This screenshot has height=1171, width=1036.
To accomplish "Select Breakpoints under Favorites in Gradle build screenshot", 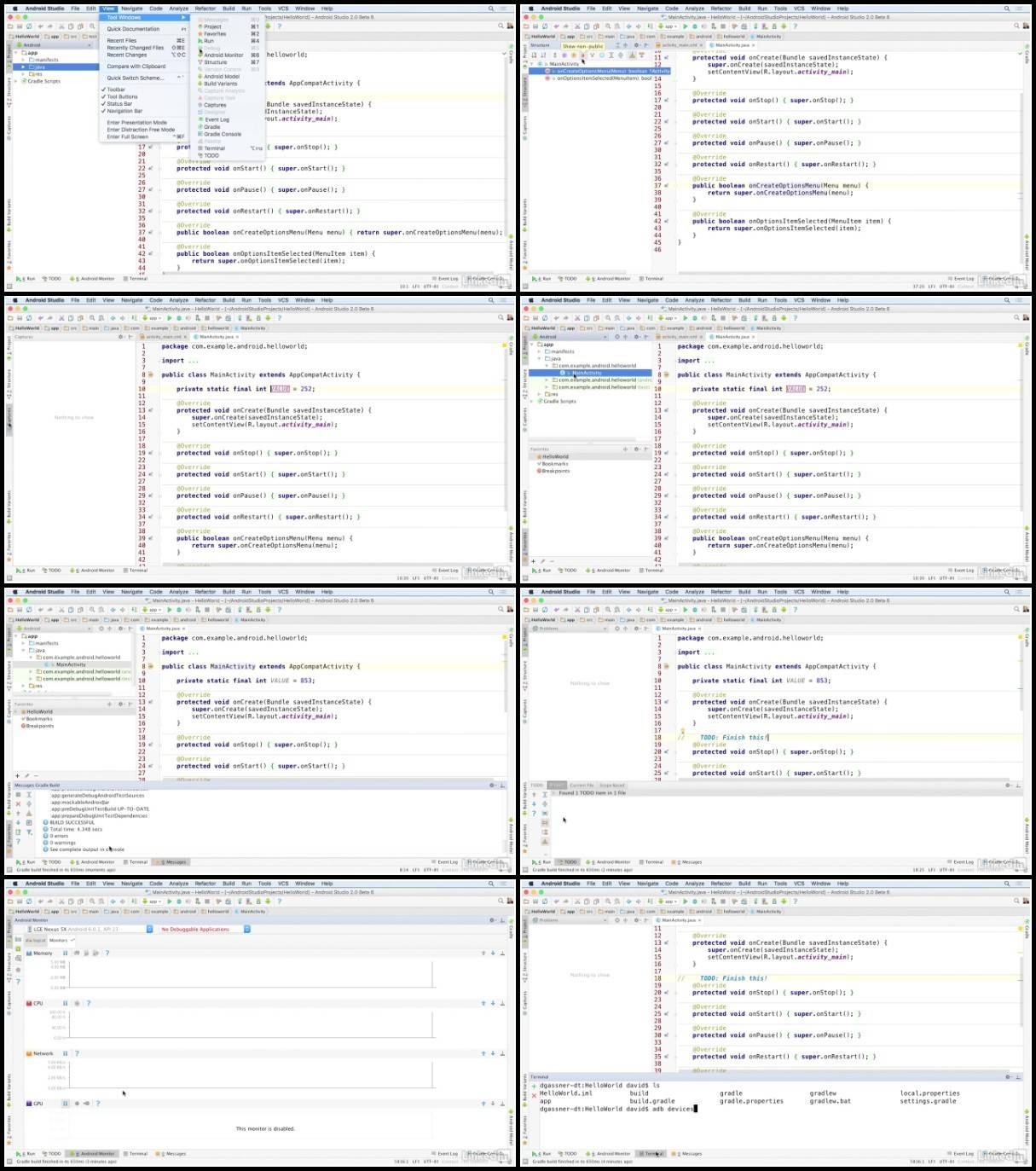I will (39, 726).
